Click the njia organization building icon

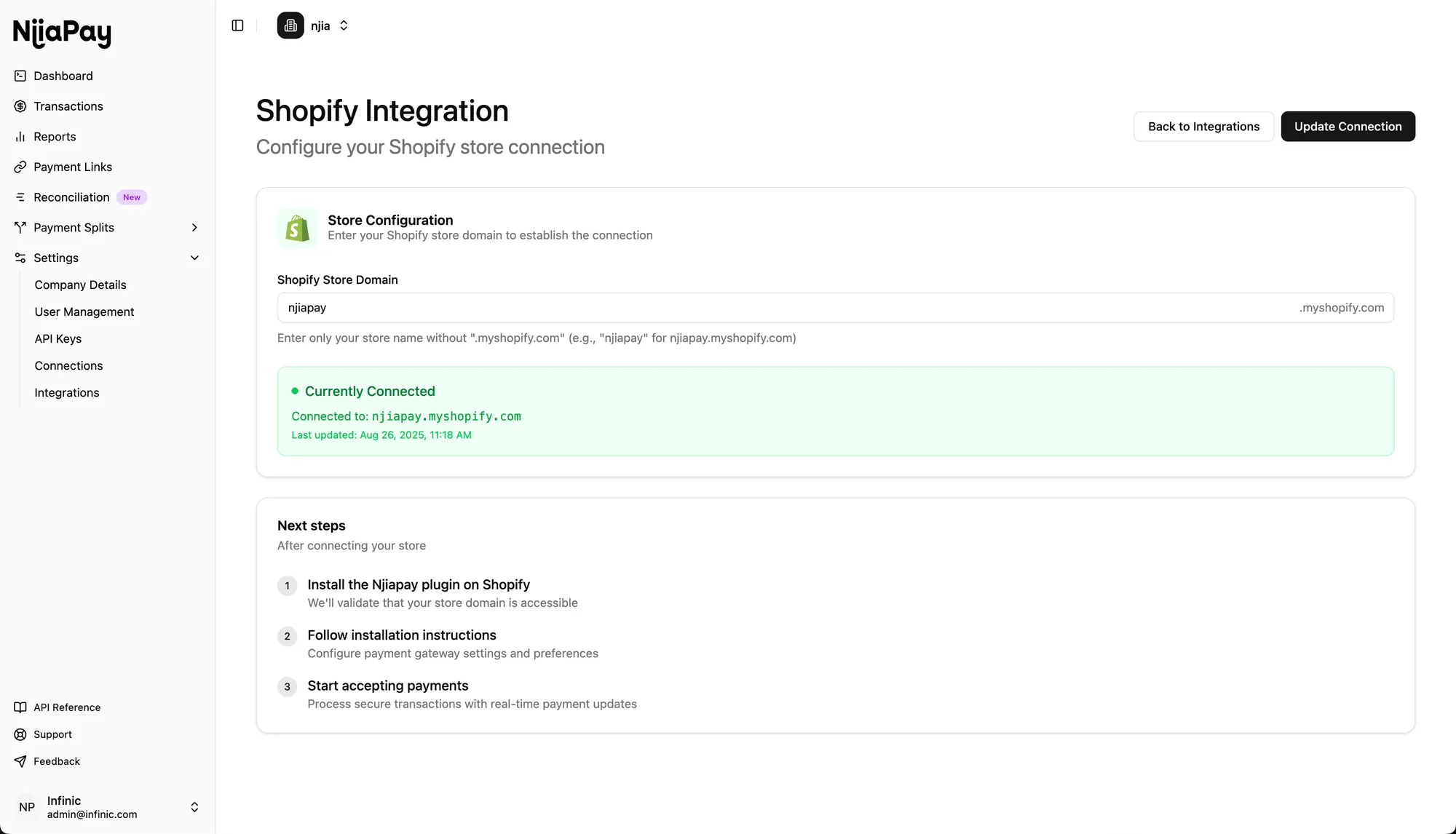click(290, 25)
